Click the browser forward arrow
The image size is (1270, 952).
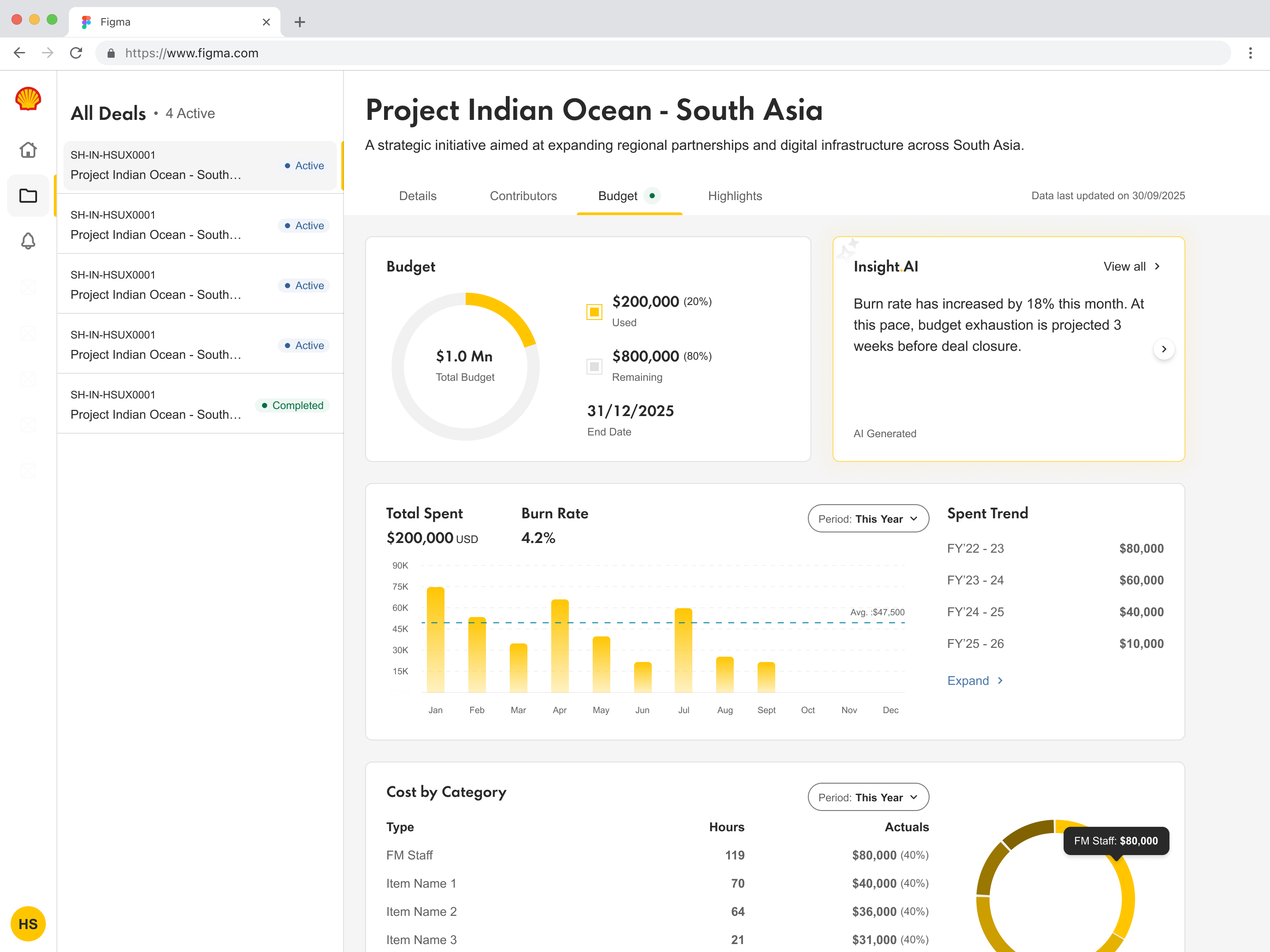[48, 53]
